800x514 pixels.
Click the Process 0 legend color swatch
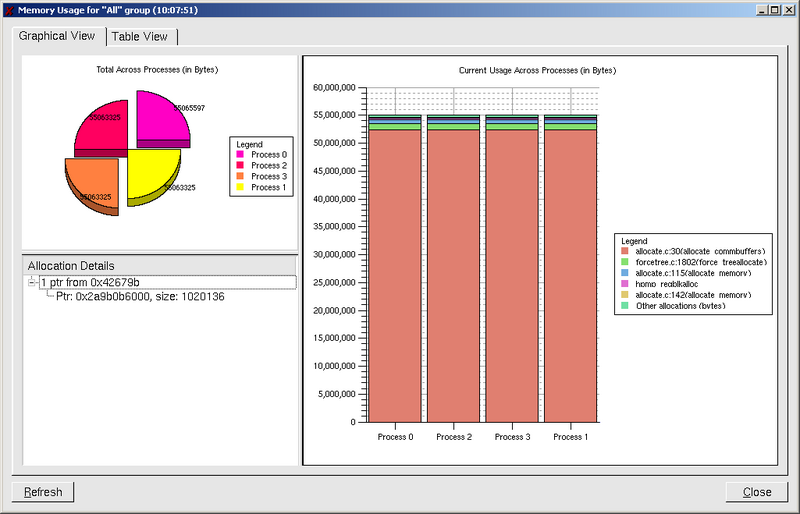[240, 155]
